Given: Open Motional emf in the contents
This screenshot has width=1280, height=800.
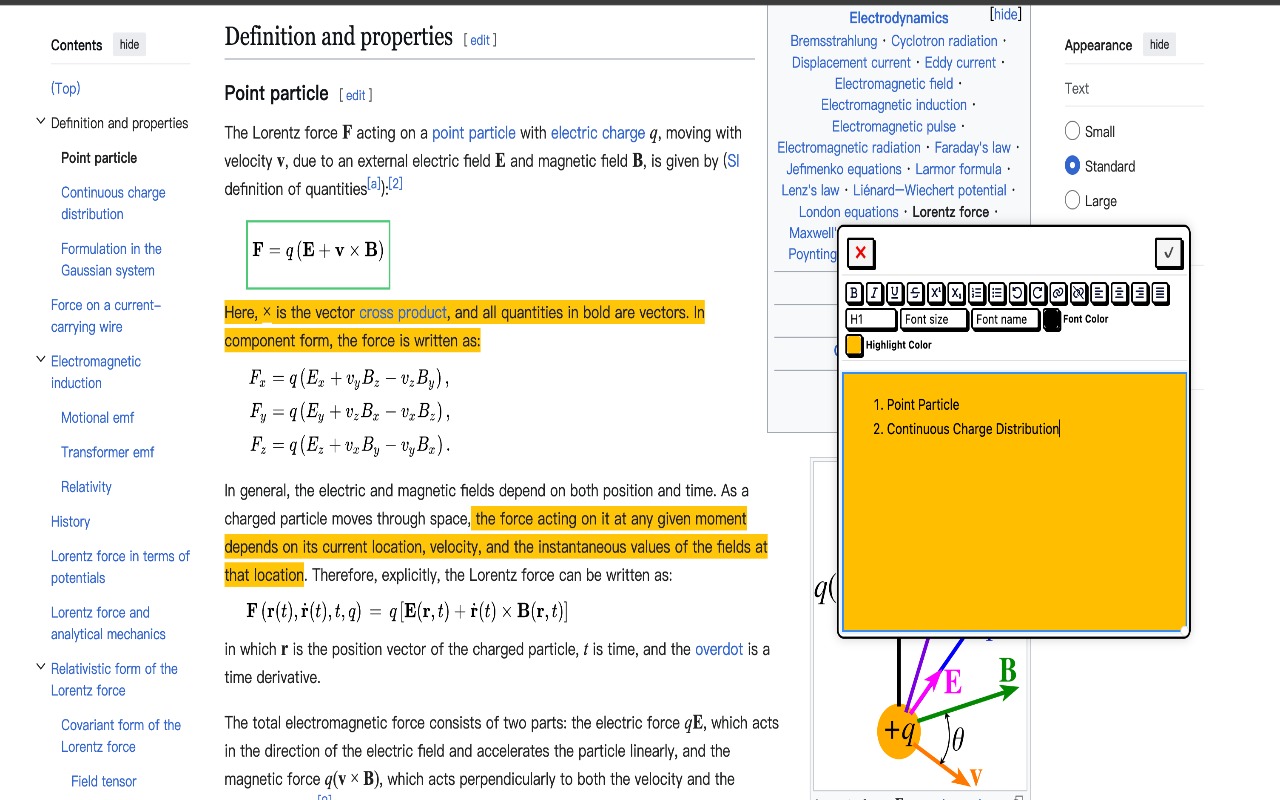Looking at the screenshot, I should coord(97,418).
